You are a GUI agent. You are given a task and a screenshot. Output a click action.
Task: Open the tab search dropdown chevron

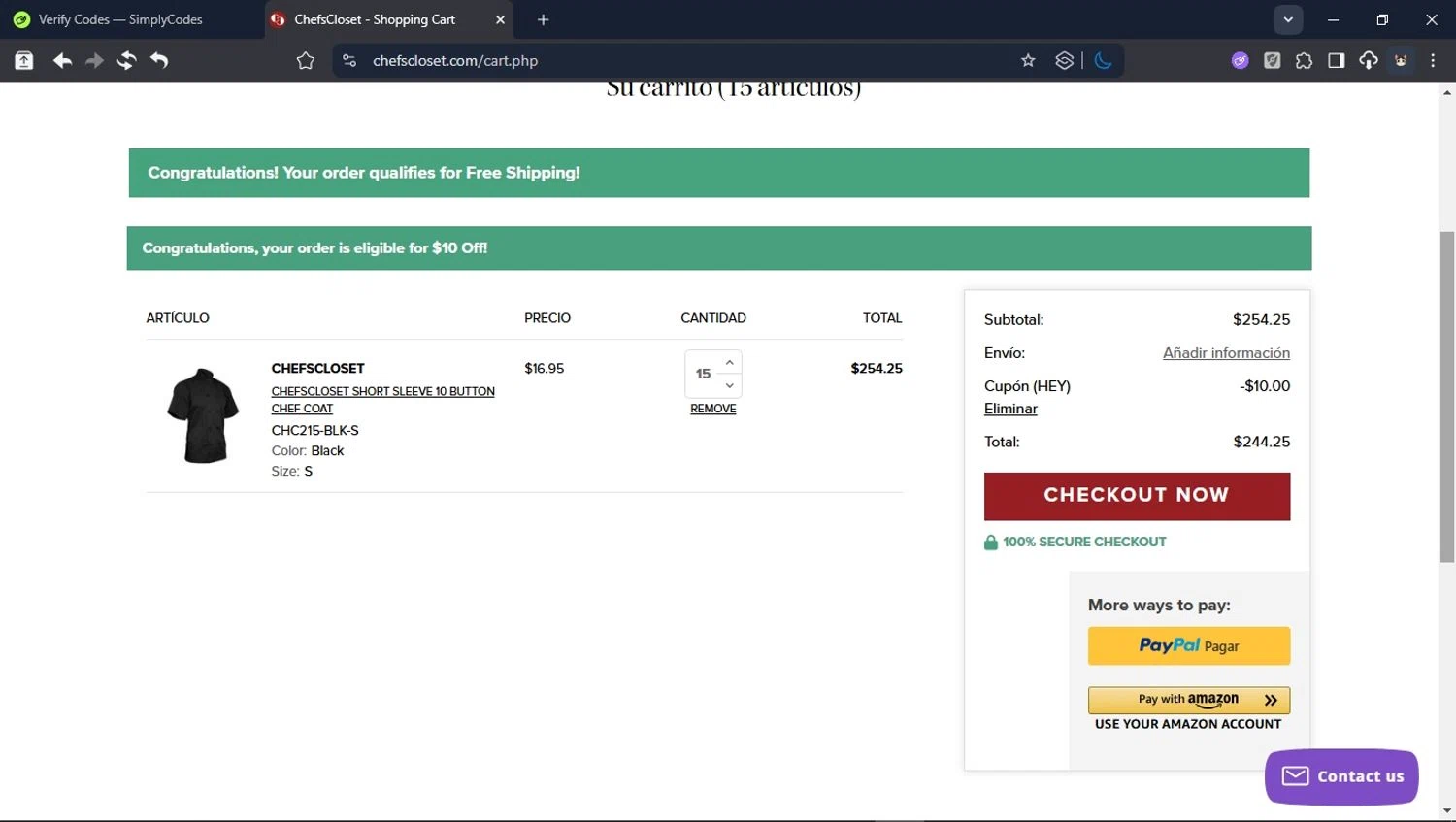(1288, 19)
